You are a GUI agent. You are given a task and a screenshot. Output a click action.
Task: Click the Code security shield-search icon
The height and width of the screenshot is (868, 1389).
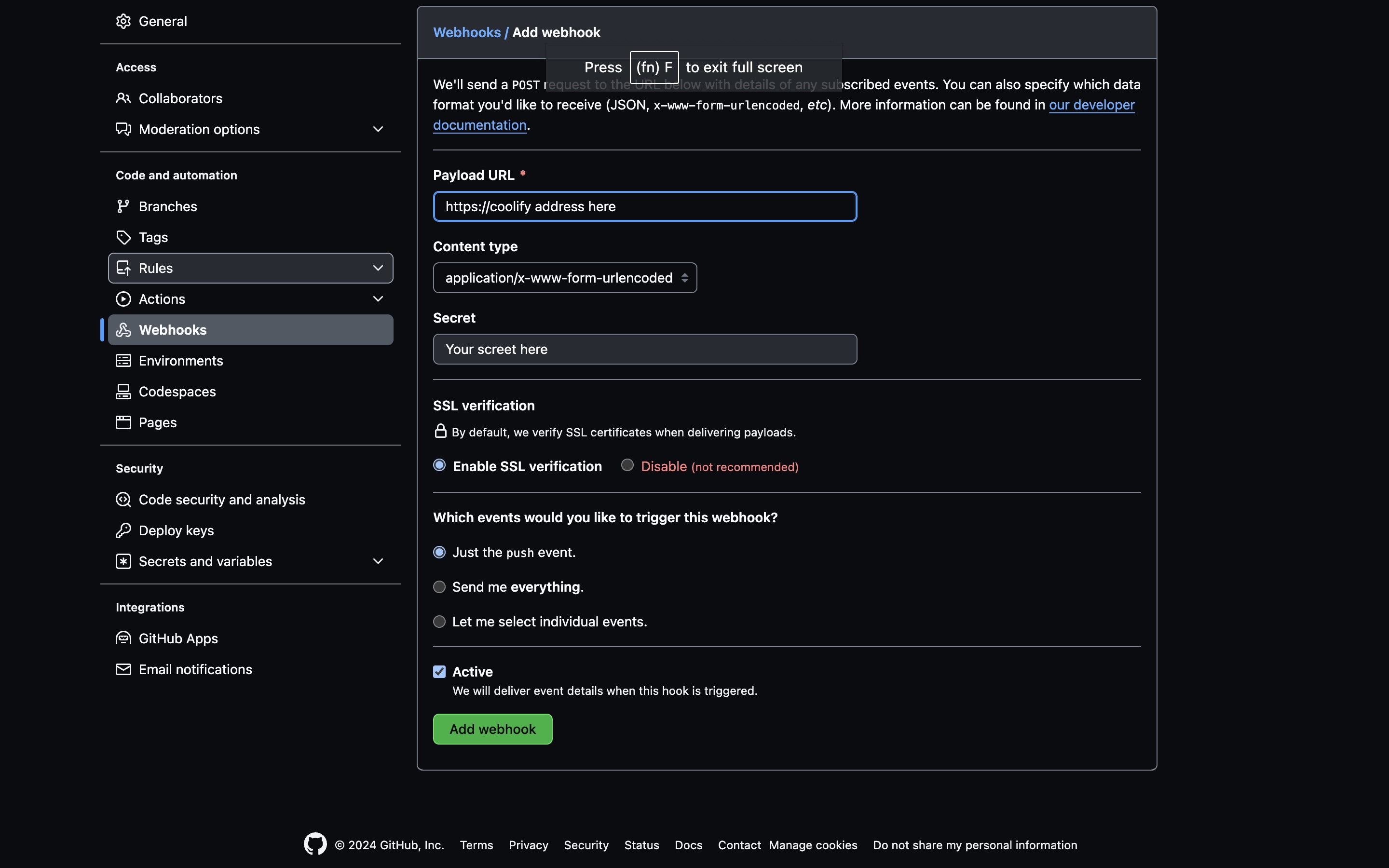click(x=123, y=500)
